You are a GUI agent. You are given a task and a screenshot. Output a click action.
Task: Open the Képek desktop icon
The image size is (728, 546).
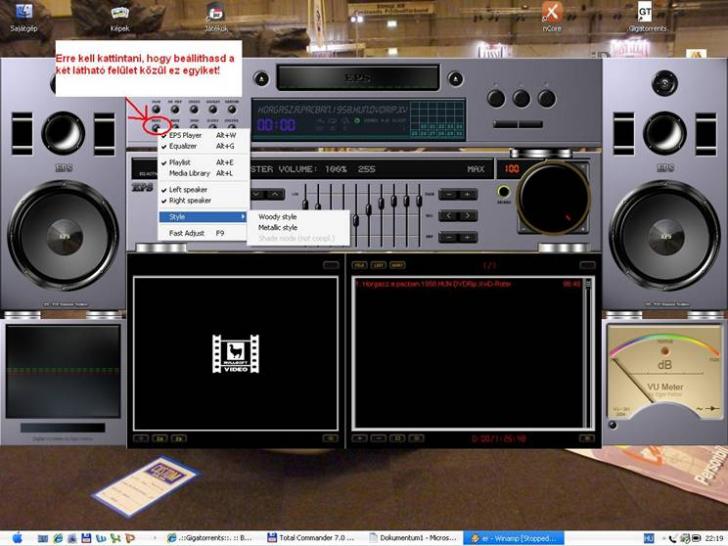(119, 13)
